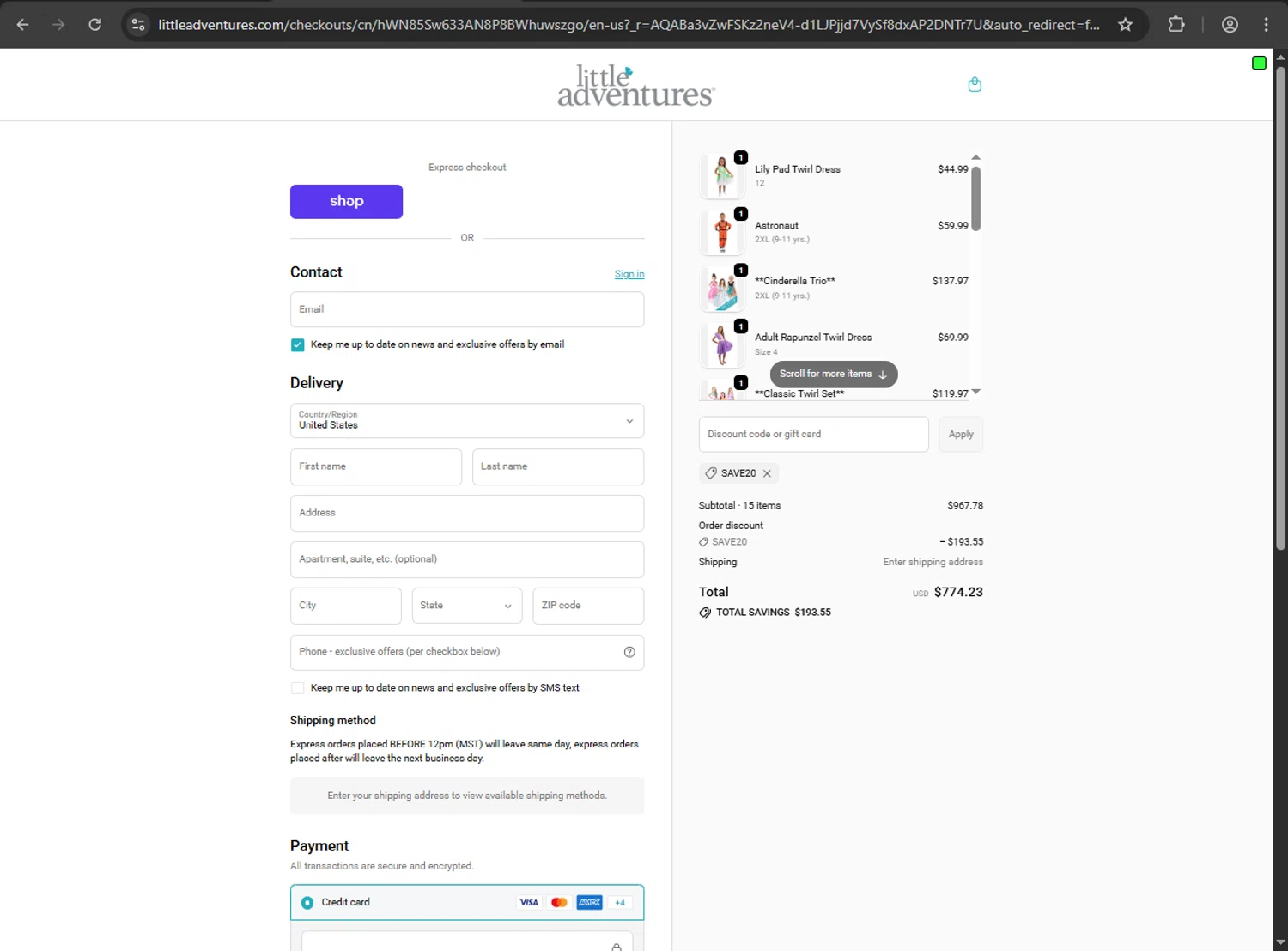Click Scroll for more items pill
This screenshot has width=1288, height=951.
tap(834, 374)
